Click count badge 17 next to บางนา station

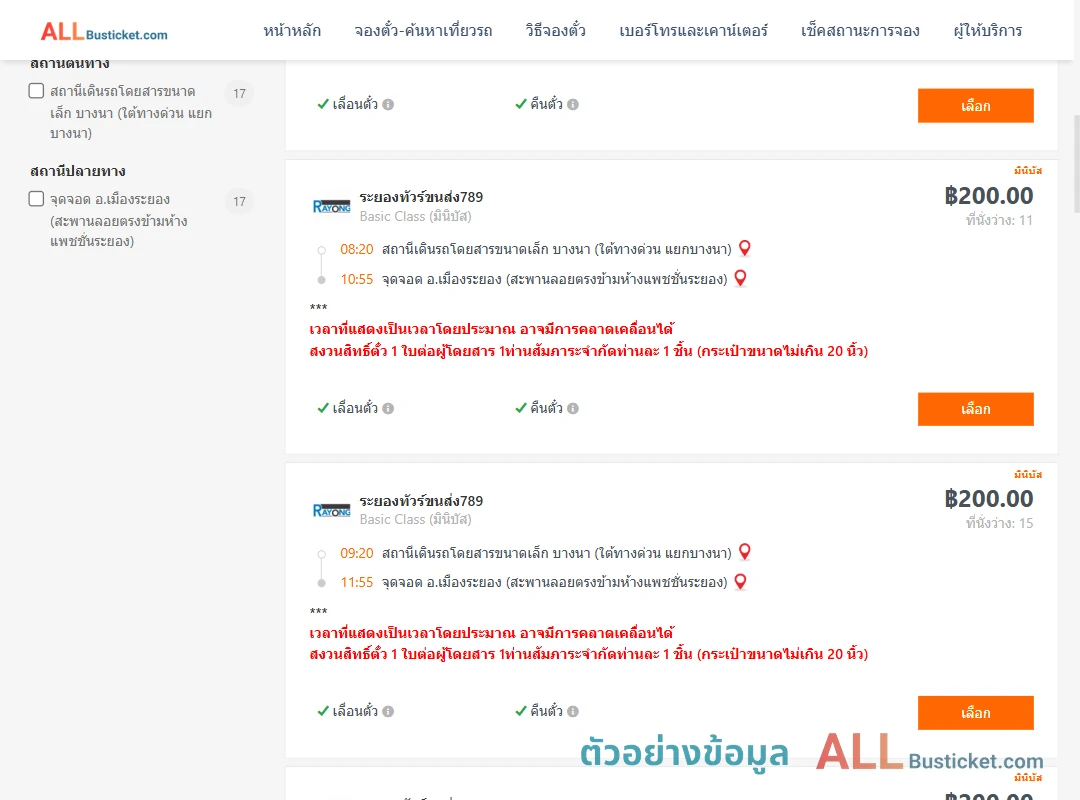pyautogui.click(x=239, y=93)
